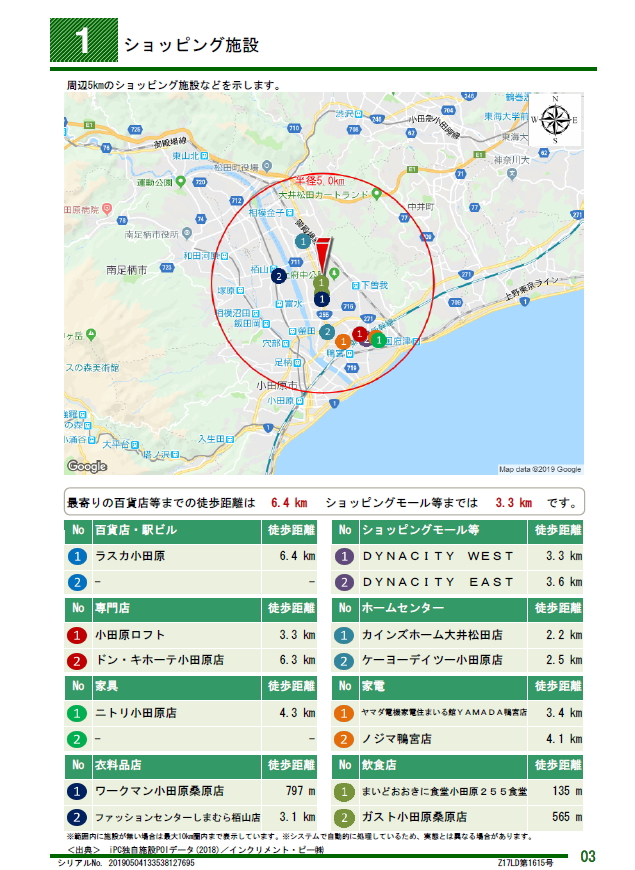Image resolution: width=635 pixels, height=870 pixels.
Task: Click the red 6.4 km in the summary line
Action: tap(289, 503)
